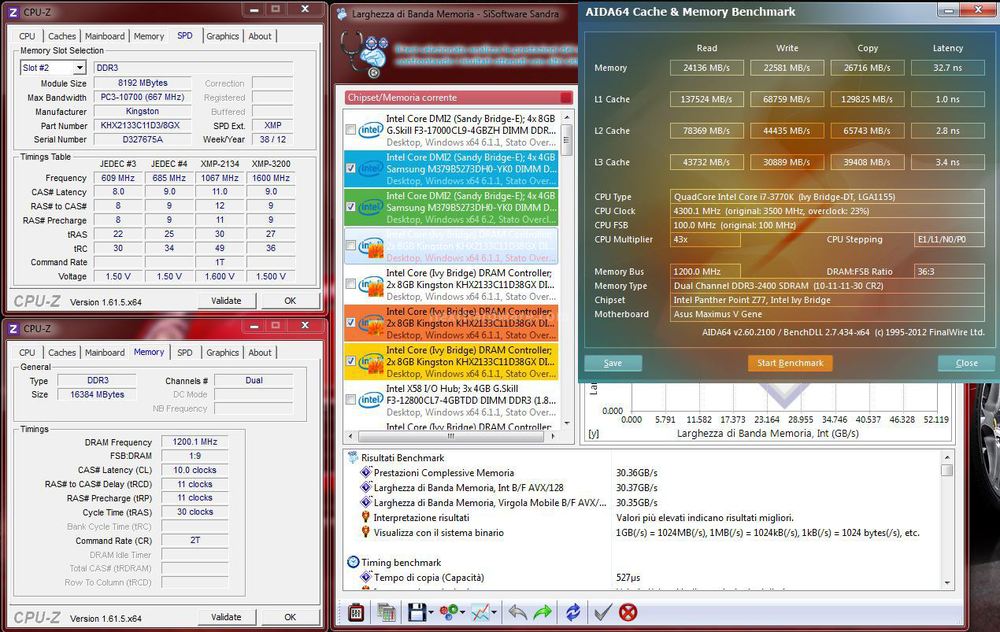Open the About tab in the CPU-Z Memory window
Viewport: 1000px width, 632px height.
tap(260, 353)
